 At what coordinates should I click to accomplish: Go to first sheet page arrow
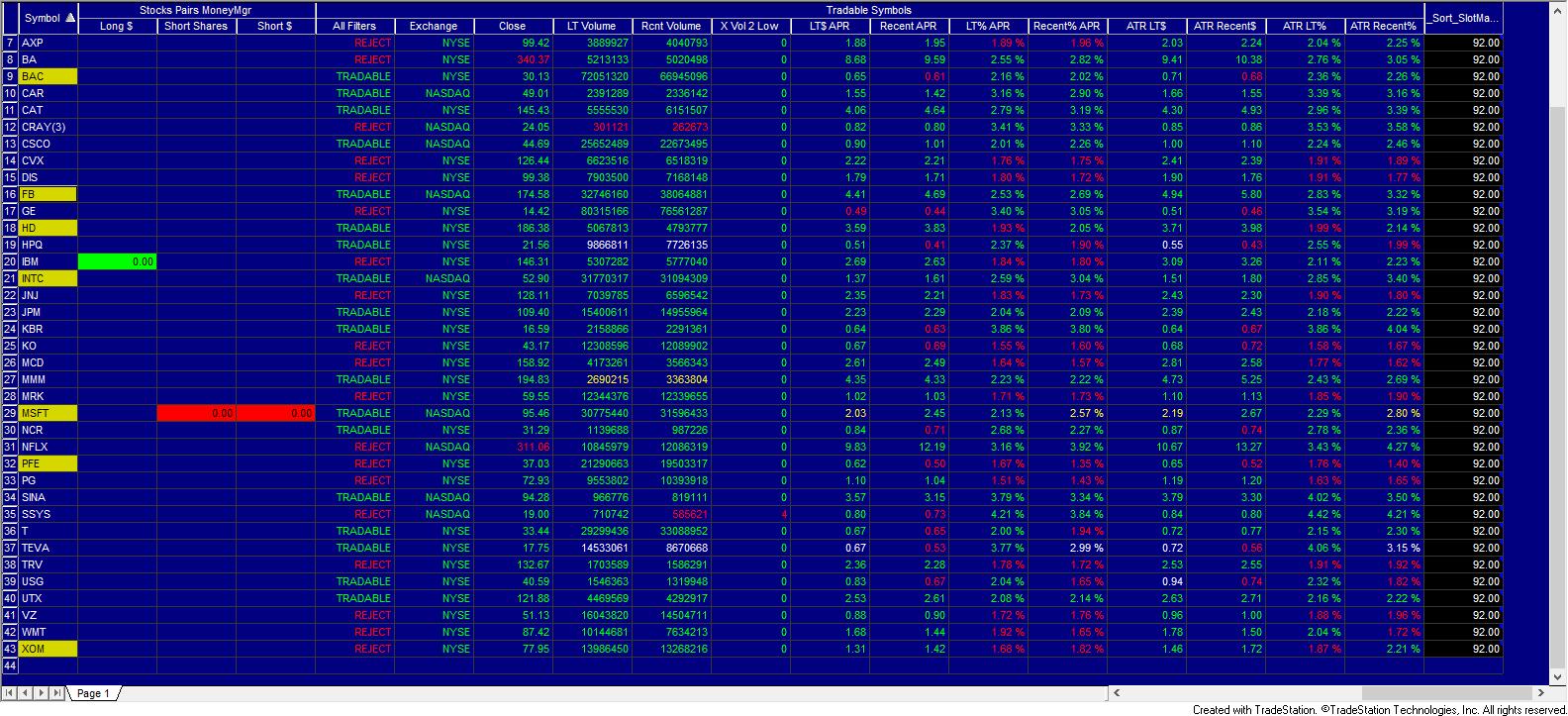coord(9,692)
